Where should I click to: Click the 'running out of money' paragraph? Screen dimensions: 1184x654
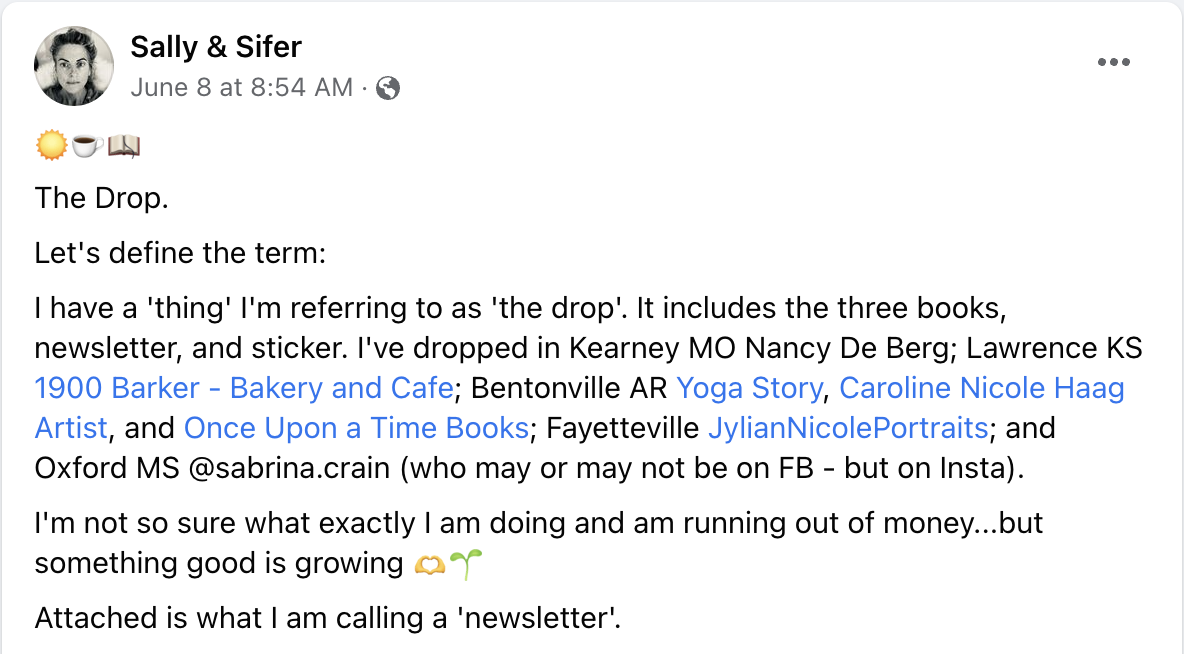[537, 525]
